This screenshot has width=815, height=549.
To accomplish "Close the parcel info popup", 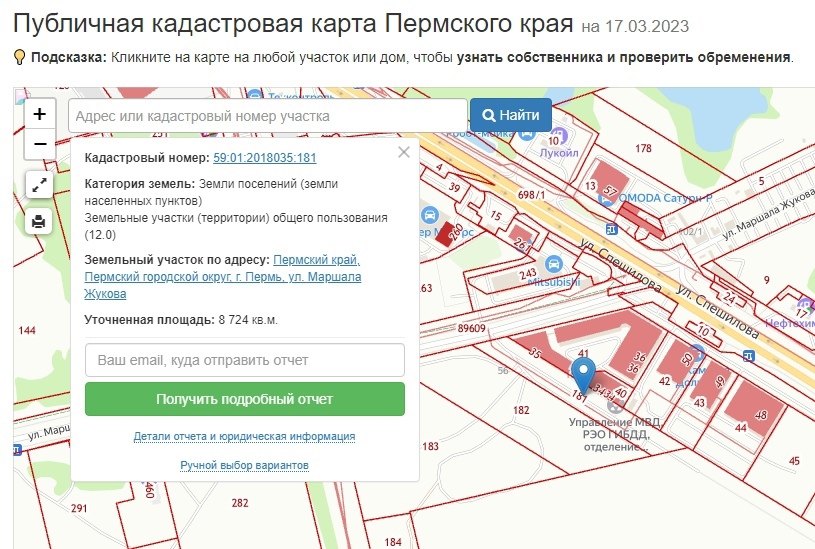I will [404, 152].
